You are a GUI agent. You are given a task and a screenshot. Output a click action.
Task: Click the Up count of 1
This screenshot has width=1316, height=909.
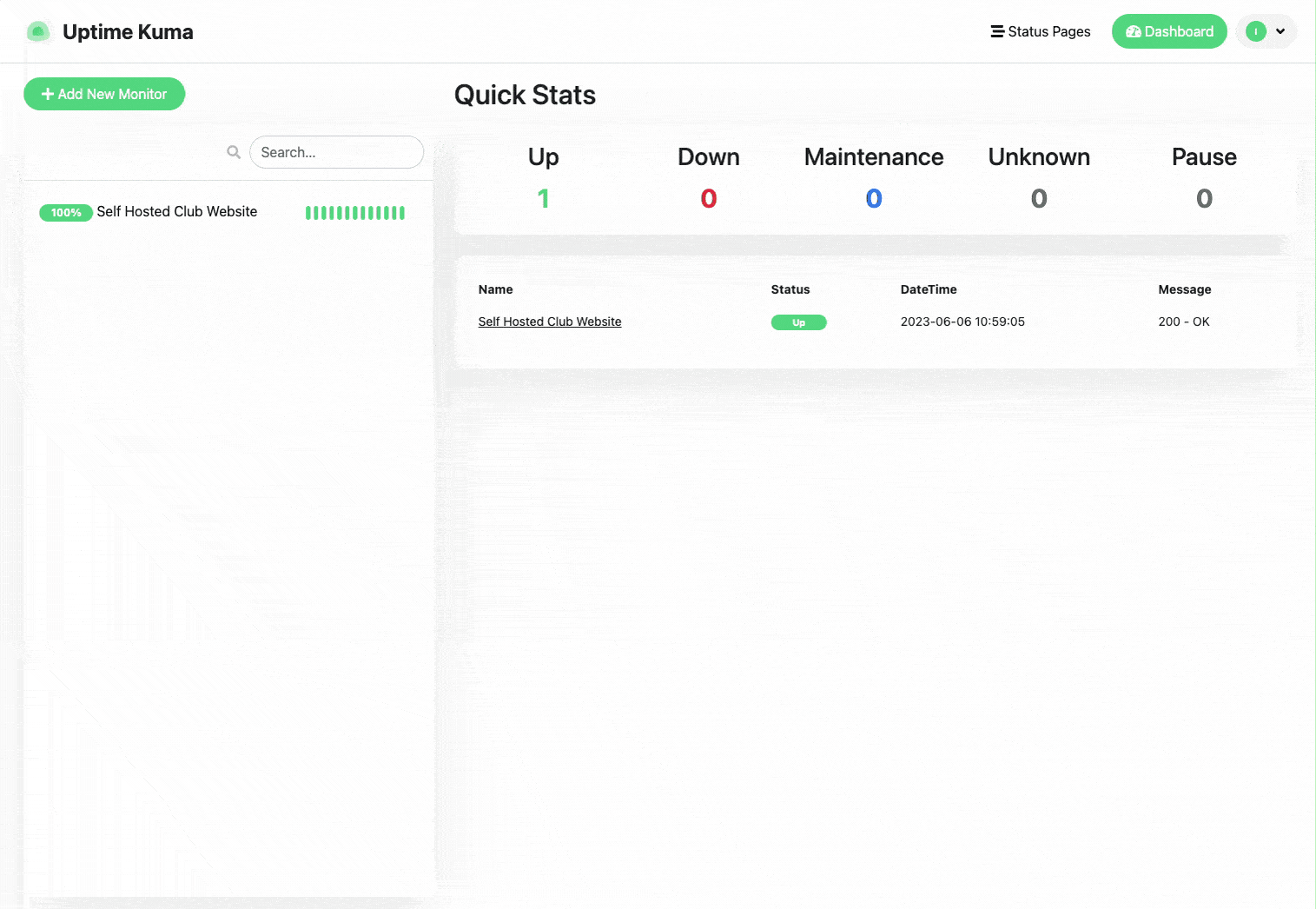tap(544, 199)
